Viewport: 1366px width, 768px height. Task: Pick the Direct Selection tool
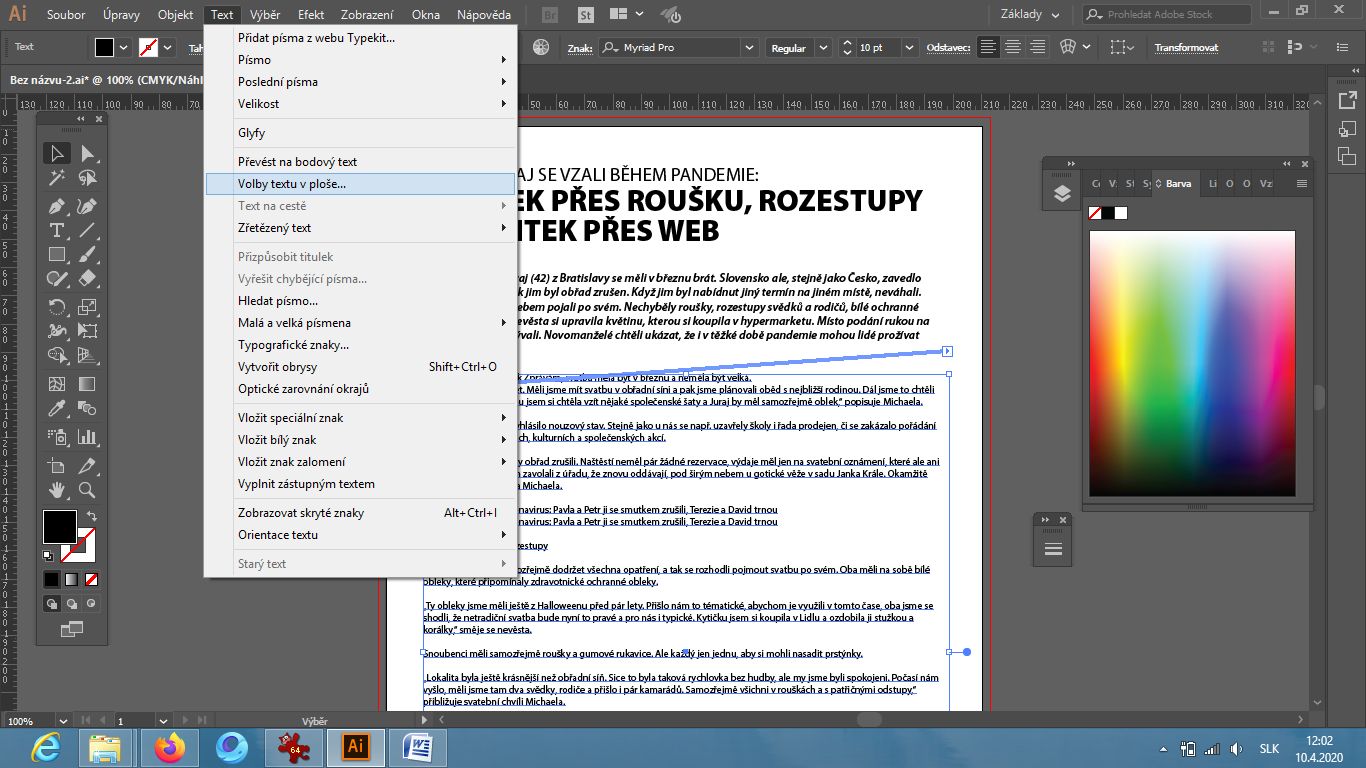click(x=88, y=153)
